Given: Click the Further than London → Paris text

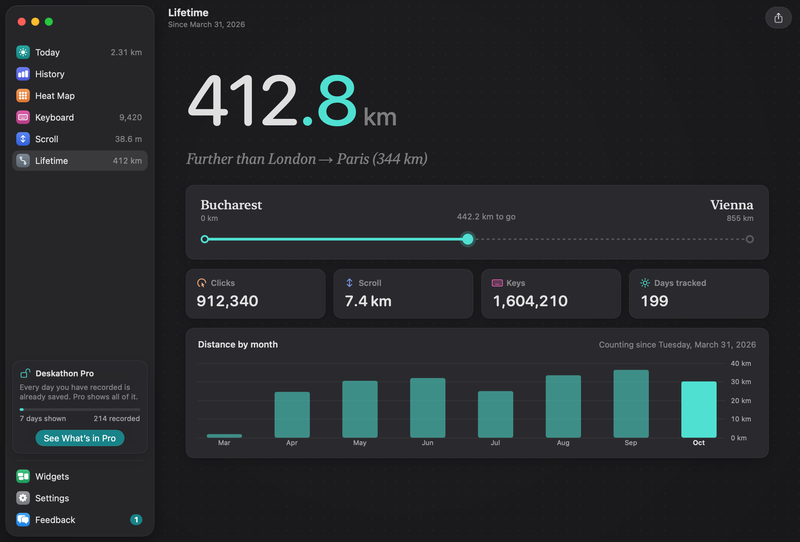Looking at the screenshot, I should [307, 159].
